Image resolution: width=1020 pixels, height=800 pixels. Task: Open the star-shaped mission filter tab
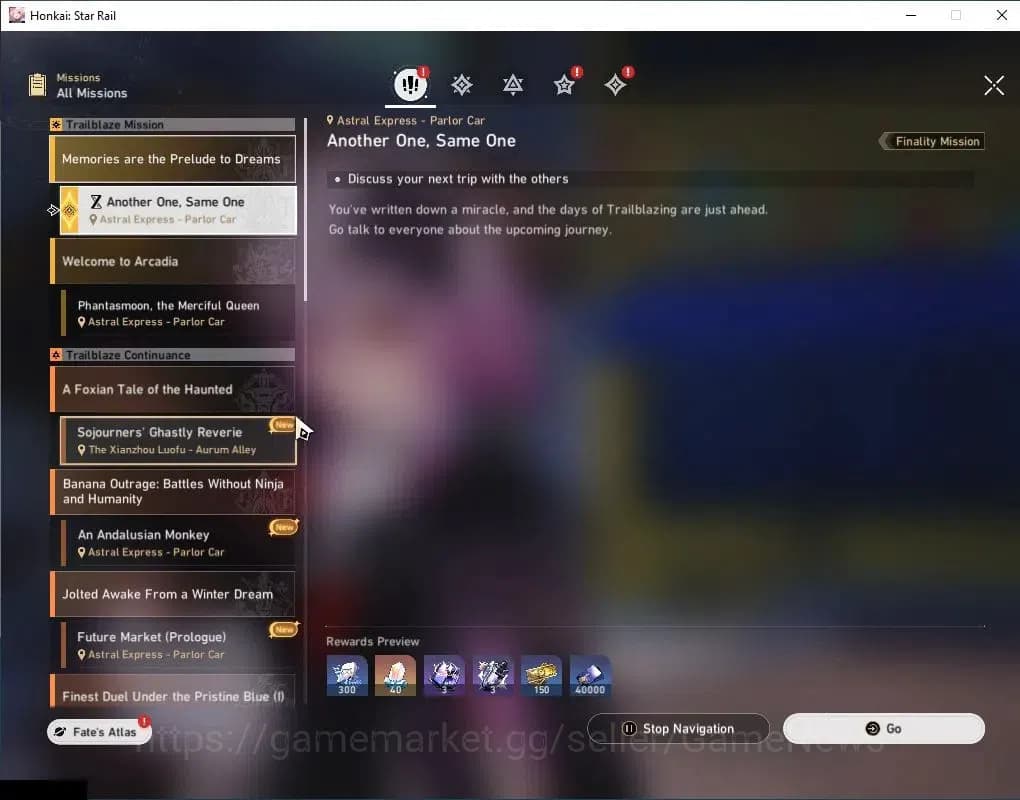point(564,85)
